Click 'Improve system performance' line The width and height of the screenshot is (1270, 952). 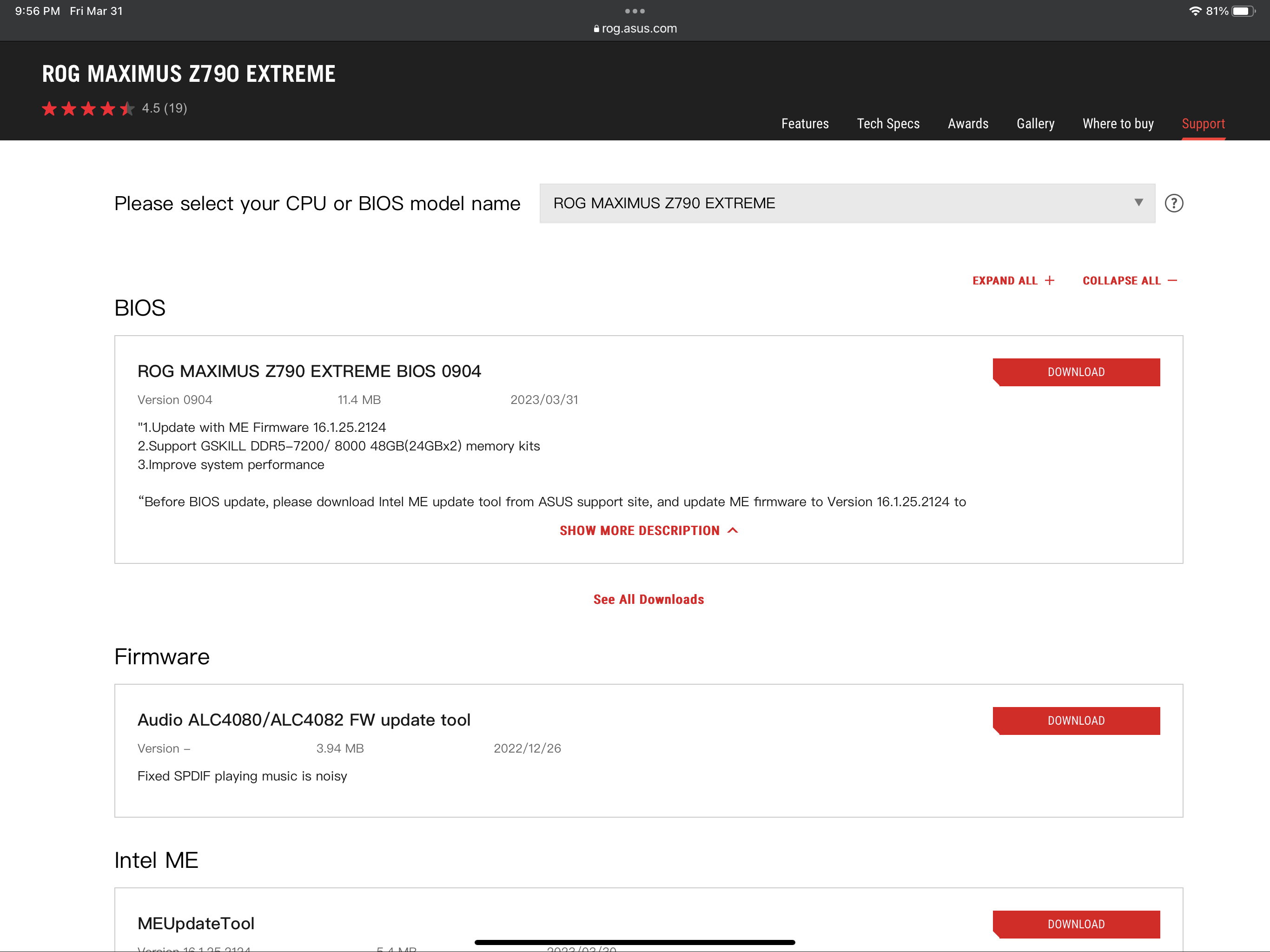coord(231,464)
